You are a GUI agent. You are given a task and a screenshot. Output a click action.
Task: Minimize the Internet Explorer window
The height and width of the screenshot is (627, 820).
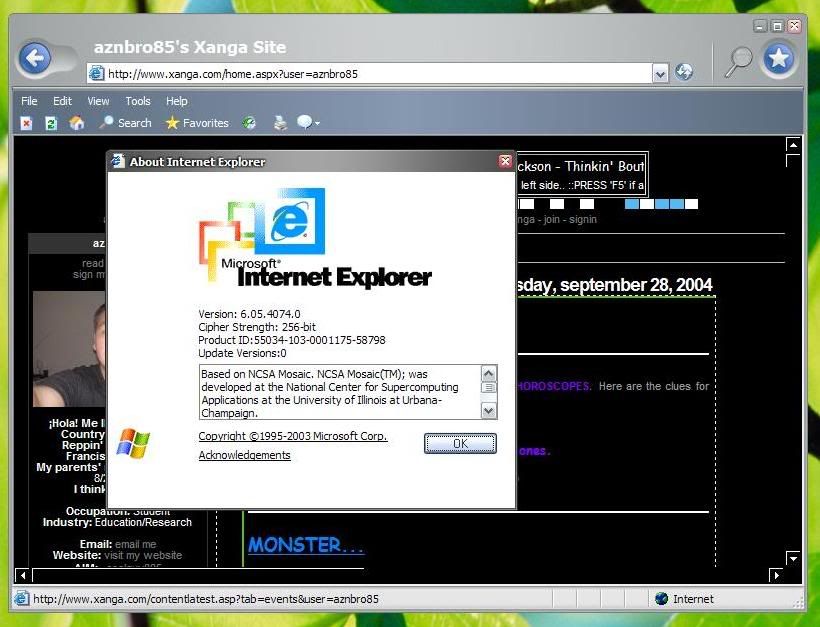coord(761,26)
